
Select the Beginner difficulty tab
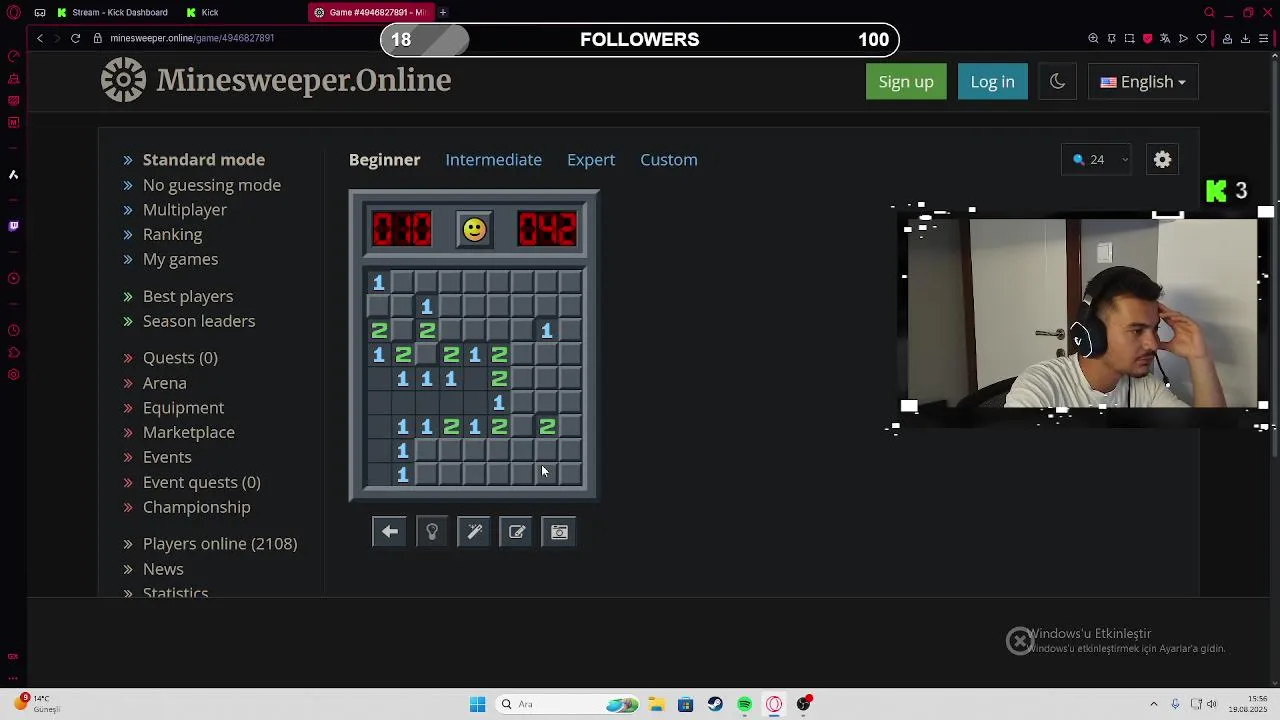click(384, 160)
